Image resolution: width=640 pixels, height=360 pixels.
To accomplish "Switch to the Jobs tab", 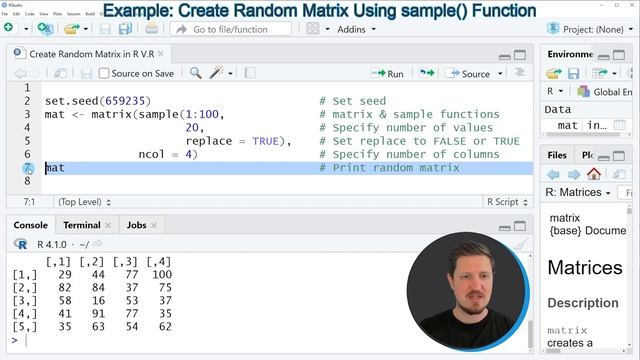I will 136,225.
